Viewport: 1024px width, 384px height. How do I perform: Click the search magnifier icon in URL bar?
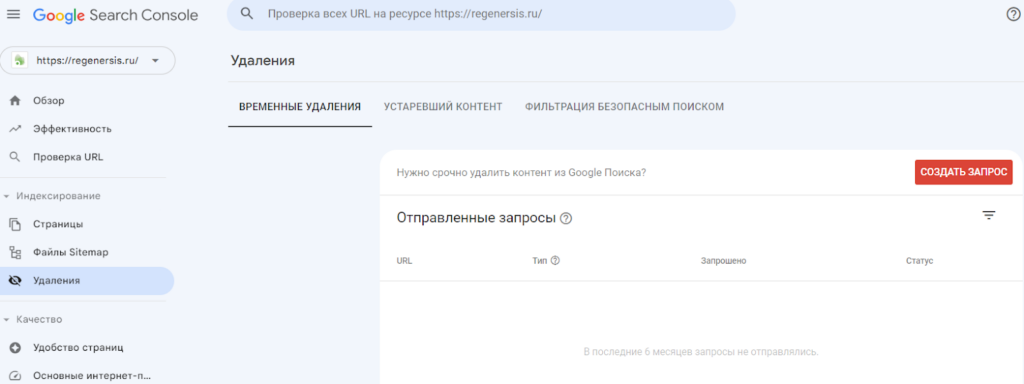tap(247, 14)
